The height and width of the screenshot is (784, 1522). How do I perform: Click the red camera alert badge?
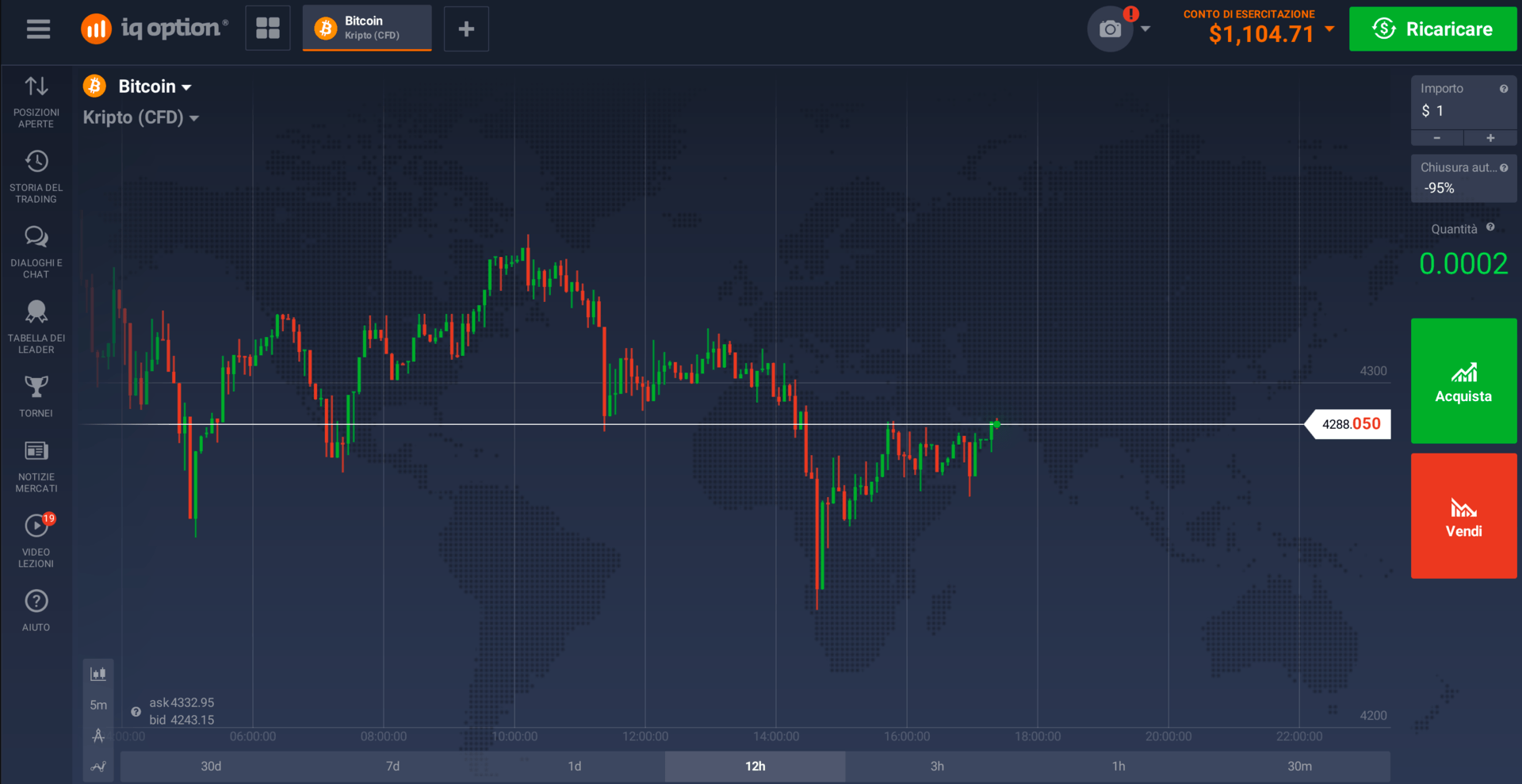[1131, 13]
